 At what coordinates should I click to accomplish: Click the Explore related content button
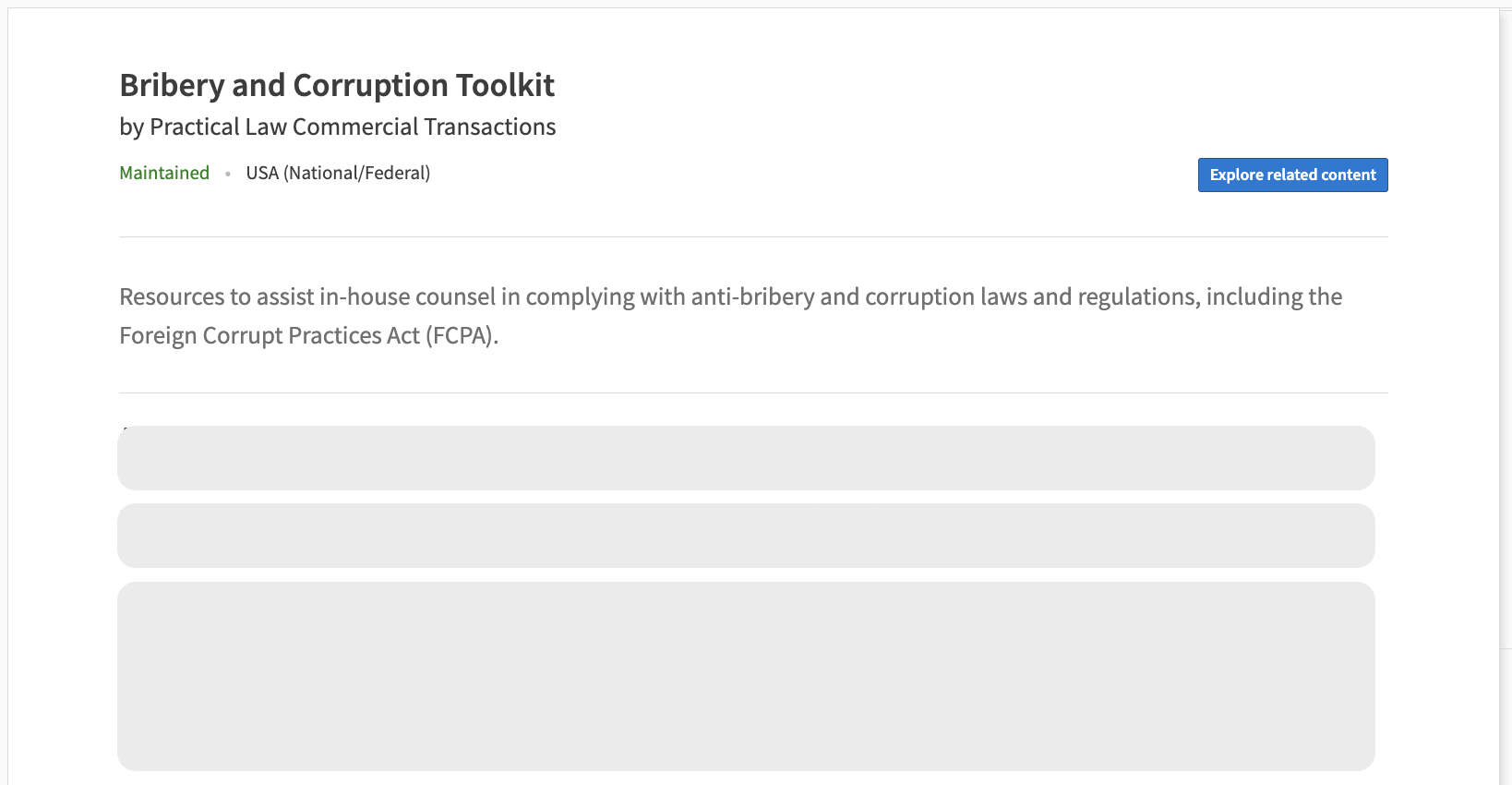point(1292,175)
